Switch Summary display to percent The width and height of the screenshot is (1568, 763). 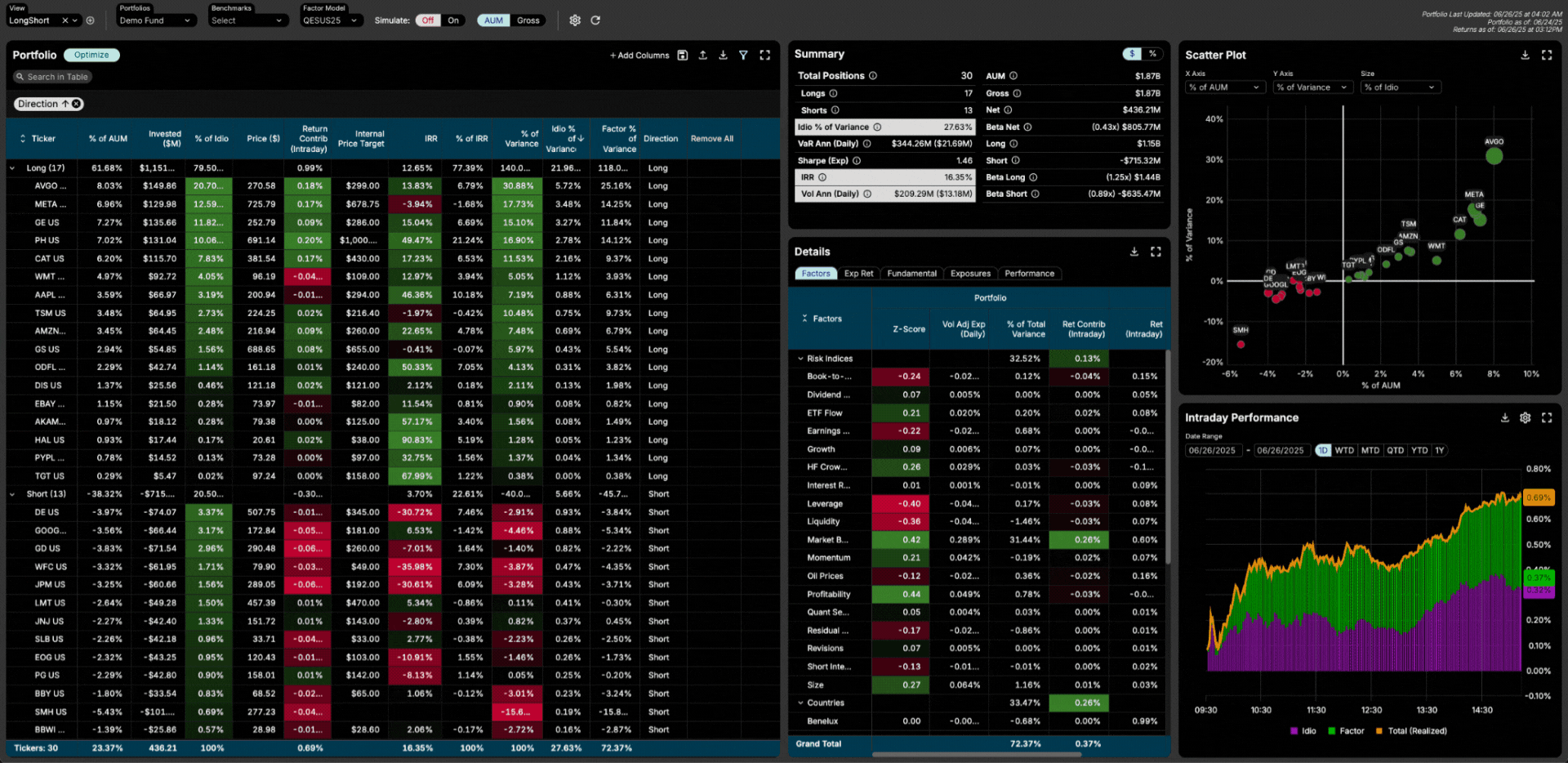coord(1152,54)
